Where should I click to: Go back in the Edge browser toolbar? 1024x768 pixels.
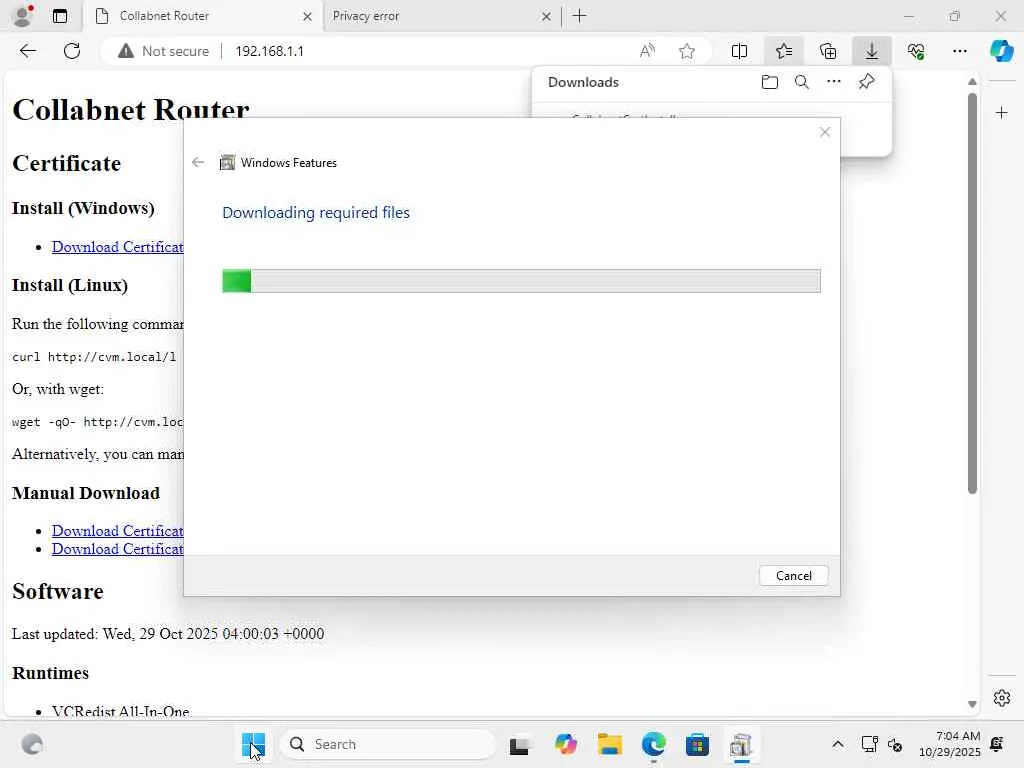(x=27, y=51)
